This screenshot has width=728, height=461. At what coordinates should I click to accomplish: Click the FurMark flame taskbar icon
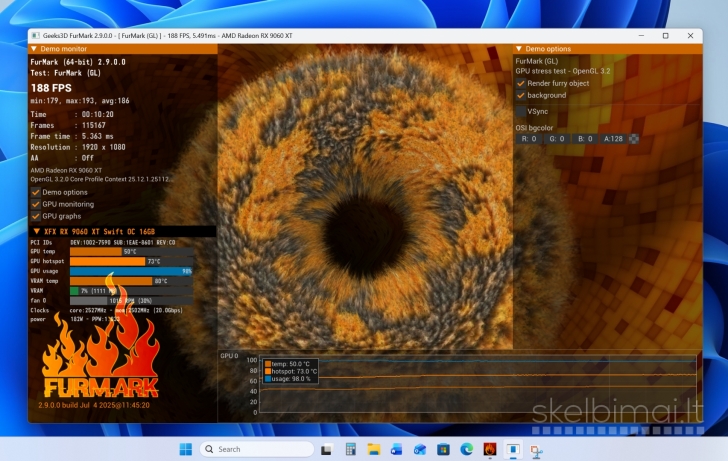click(489, 449)
